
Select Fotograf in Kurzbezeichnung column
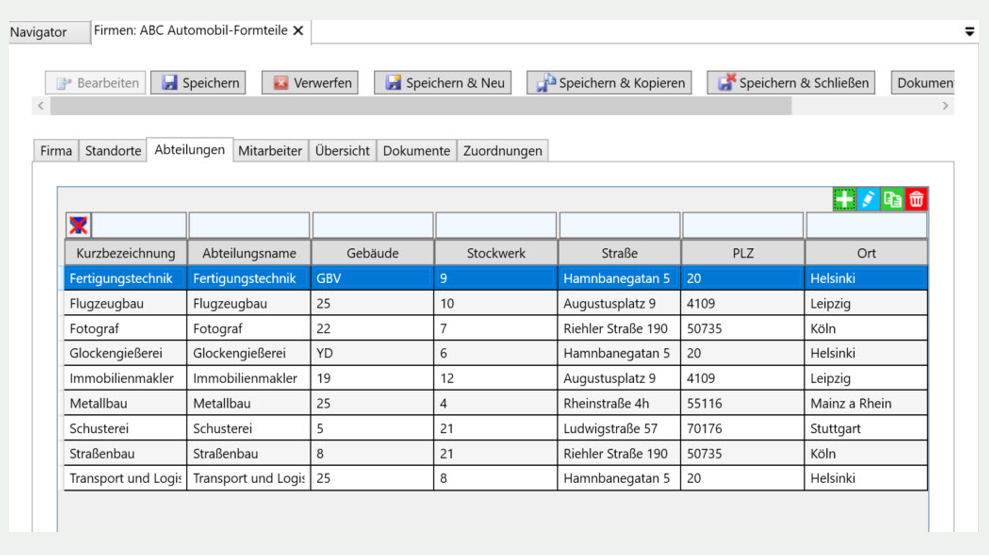126,328
